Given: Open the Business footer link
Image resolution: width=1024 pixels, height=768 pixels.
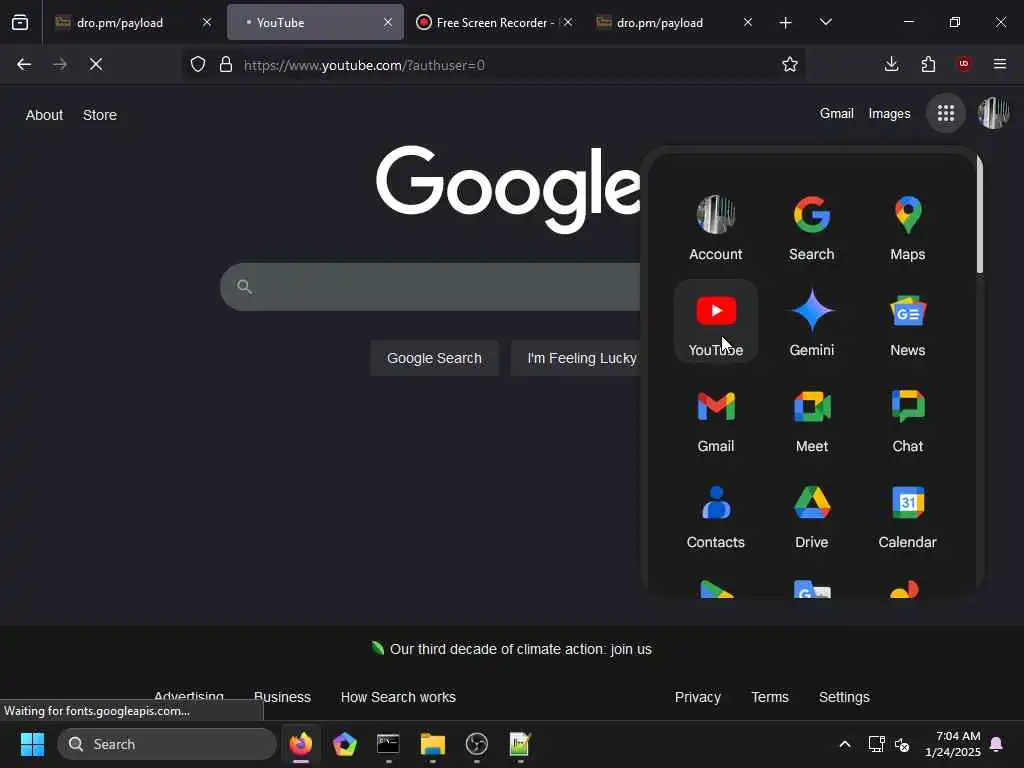Looking at the screenshot, I should (x=282, y=697).
